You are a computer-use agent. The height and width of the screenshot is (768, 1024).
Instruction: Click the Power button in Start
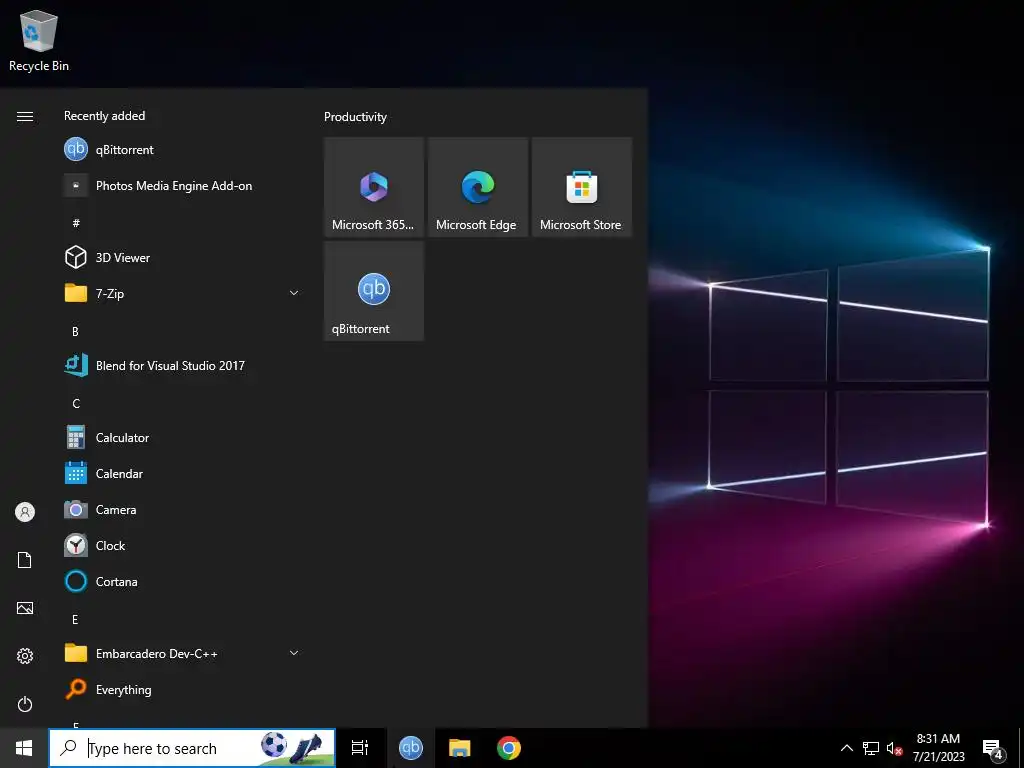point(25,704)
